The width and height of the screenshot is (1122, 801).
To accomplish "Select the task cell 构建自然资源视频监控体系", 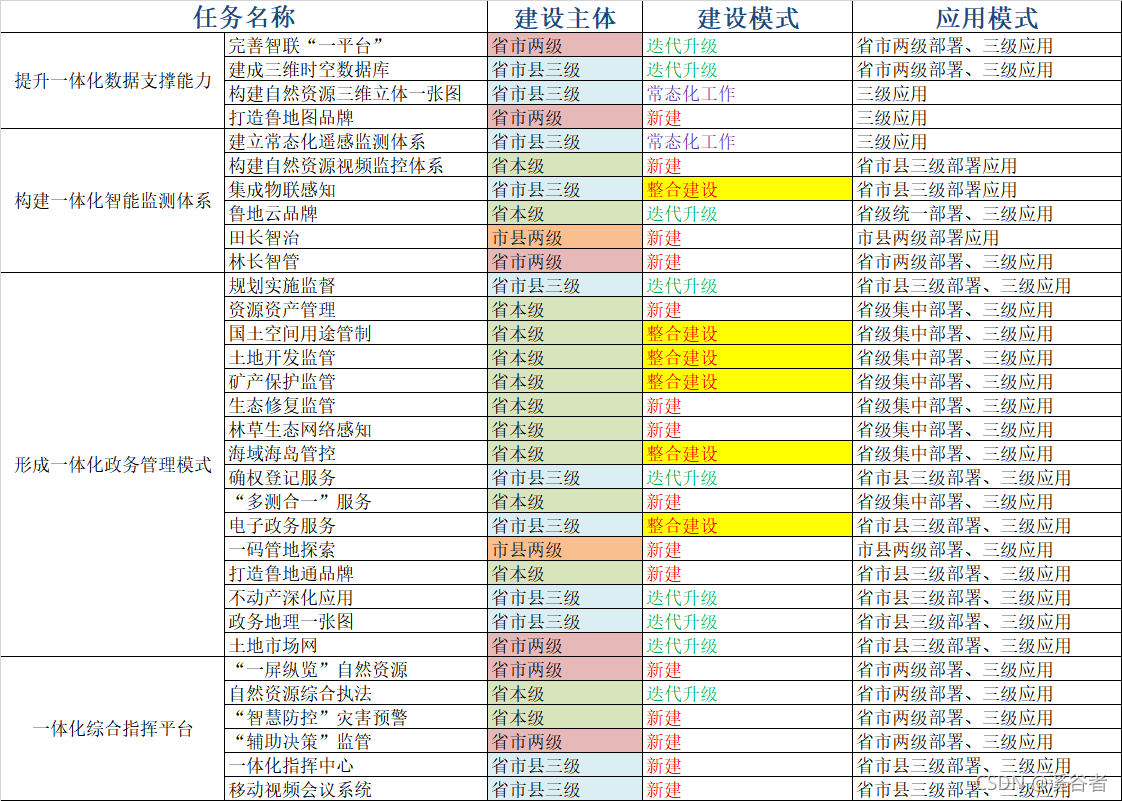I will 356,165.
